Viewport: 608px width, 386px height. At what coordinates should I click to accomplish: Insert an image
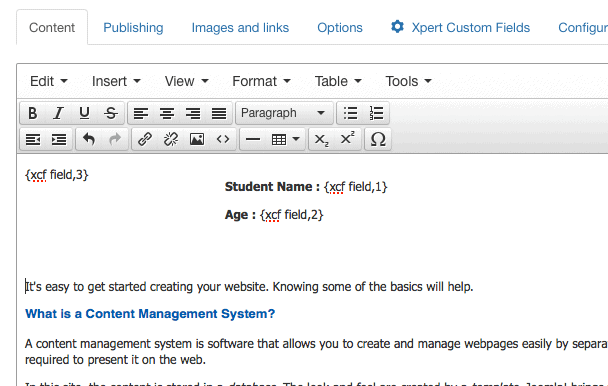click(x=197, y=139)
